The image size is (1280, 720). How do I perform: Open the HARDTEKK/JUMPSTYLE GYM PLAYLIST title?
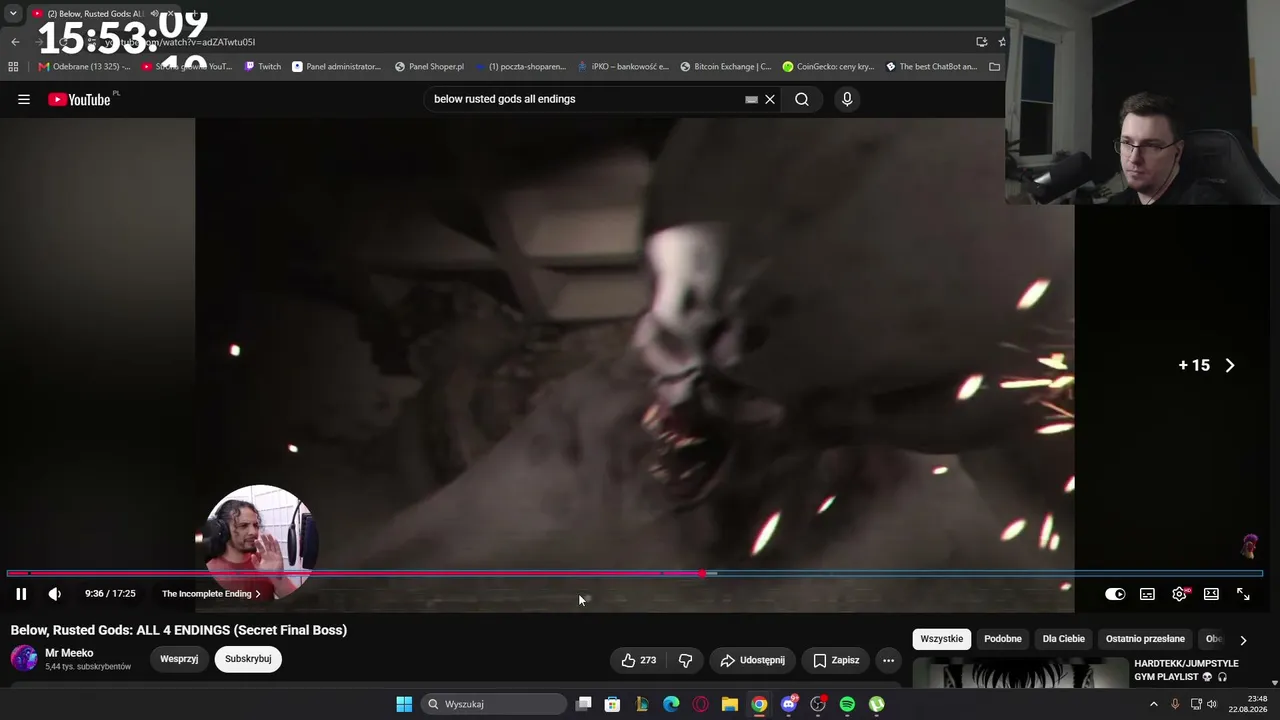point(1186,670)
